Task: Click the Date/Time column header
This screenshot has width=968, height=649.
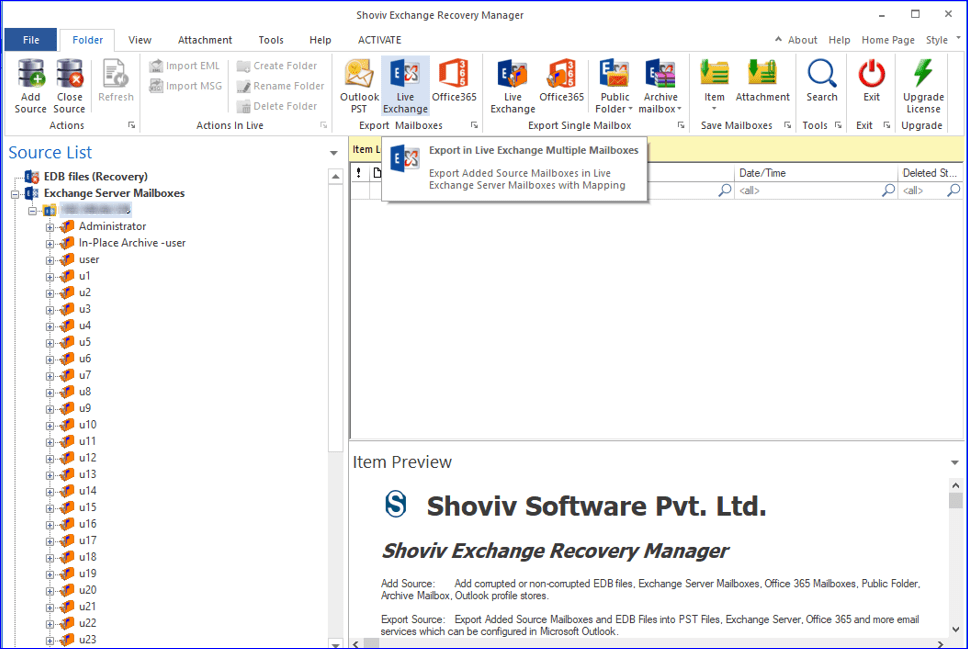Action: (816, 173)
